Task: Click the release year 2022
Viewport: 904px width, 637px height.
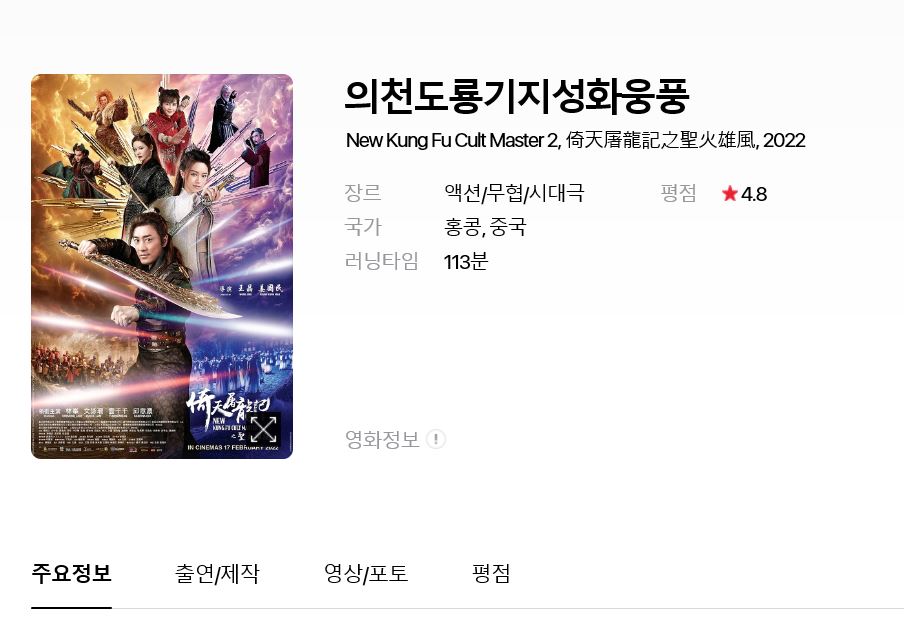Action: point(784,140)
